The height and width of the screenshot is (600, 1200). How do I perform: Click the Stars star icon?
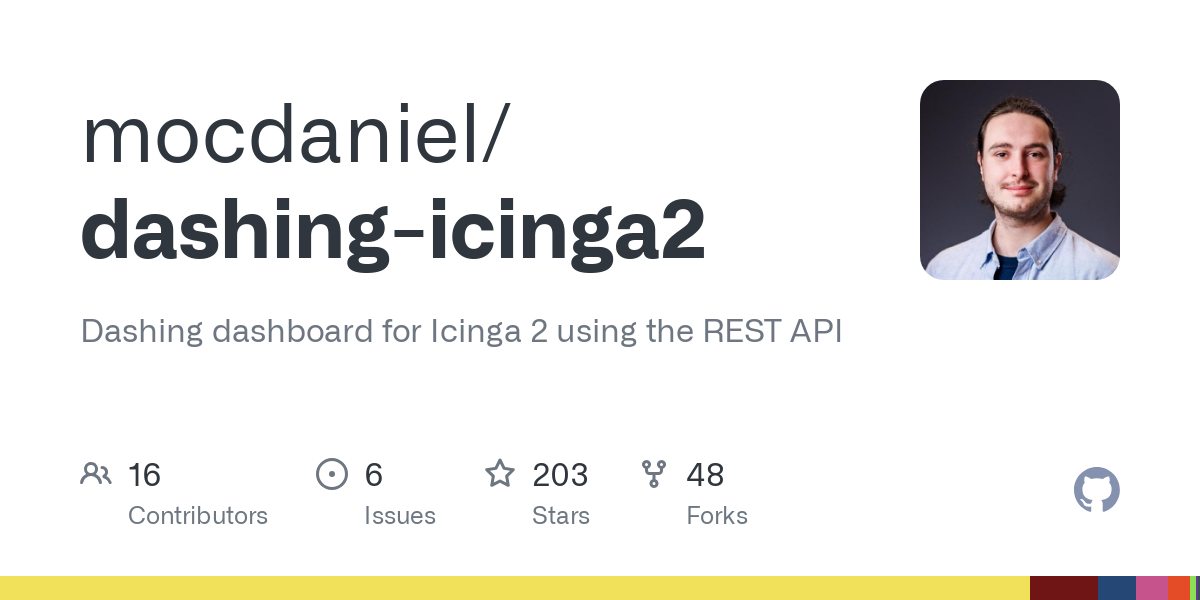[500, 473]
